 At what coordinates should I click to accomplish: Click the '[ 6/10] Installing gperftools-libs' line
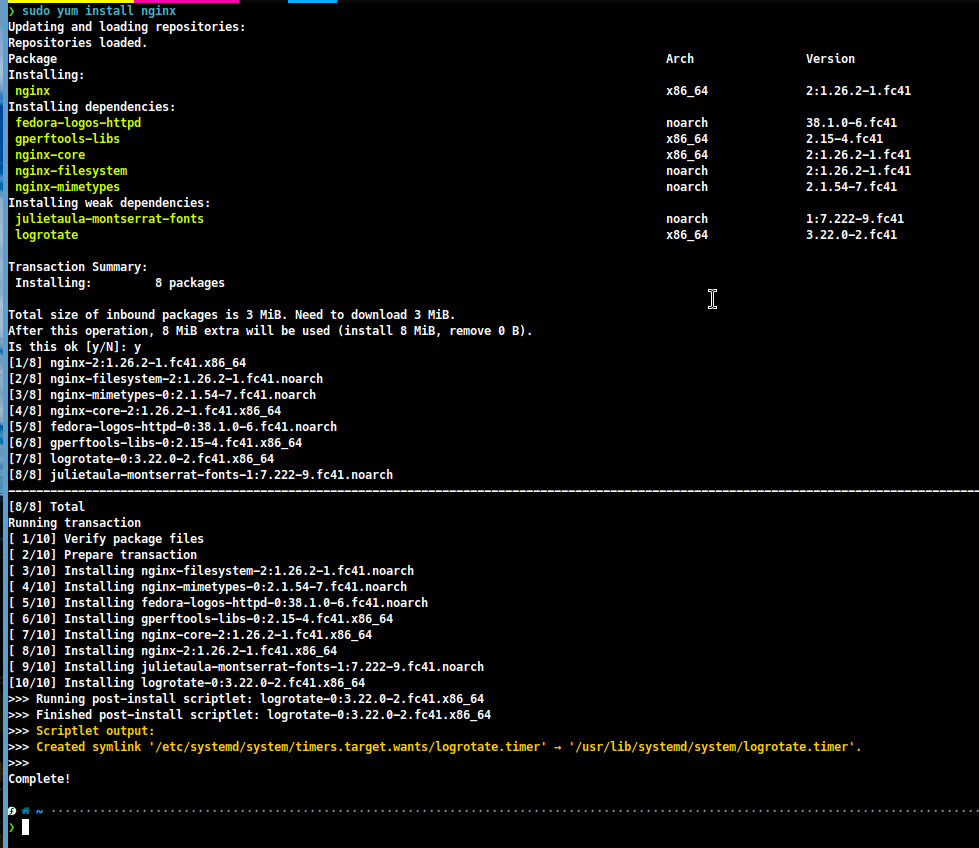[200, 619]
